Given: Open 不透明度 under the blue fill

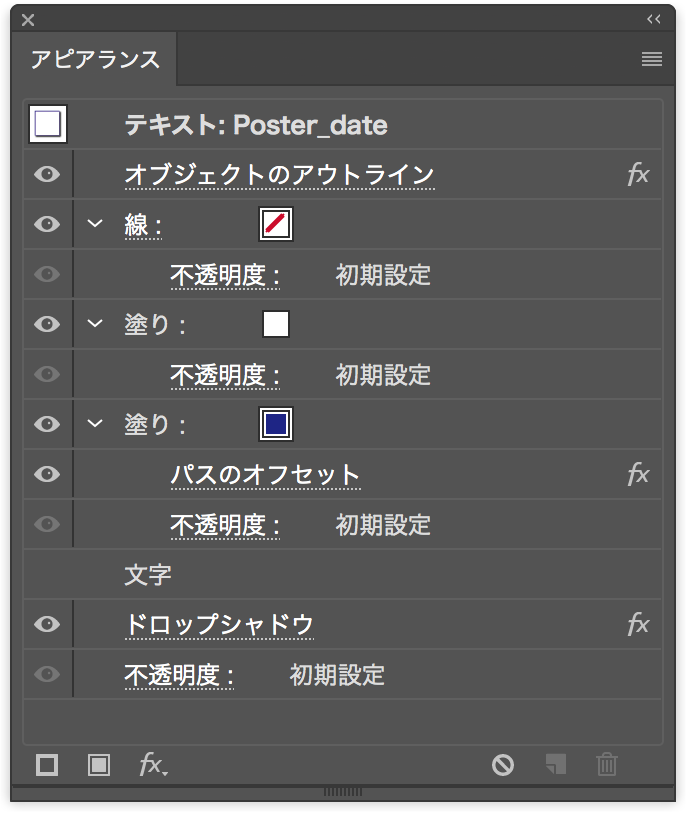Looking at the screenshot, I should (225, 525).
